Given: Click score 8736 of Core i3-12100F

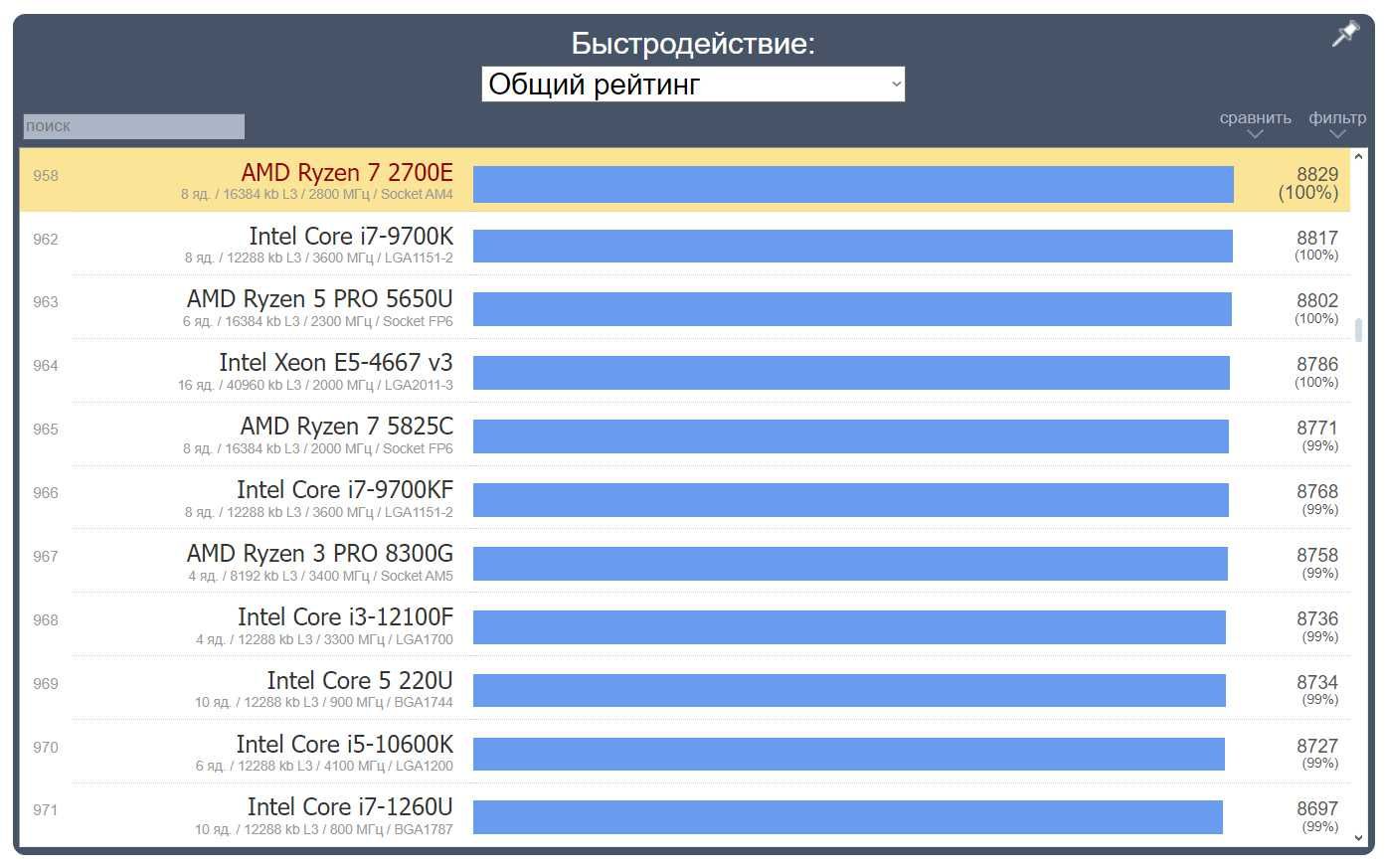Looking at the screenshot, I should pos(1317,618).
